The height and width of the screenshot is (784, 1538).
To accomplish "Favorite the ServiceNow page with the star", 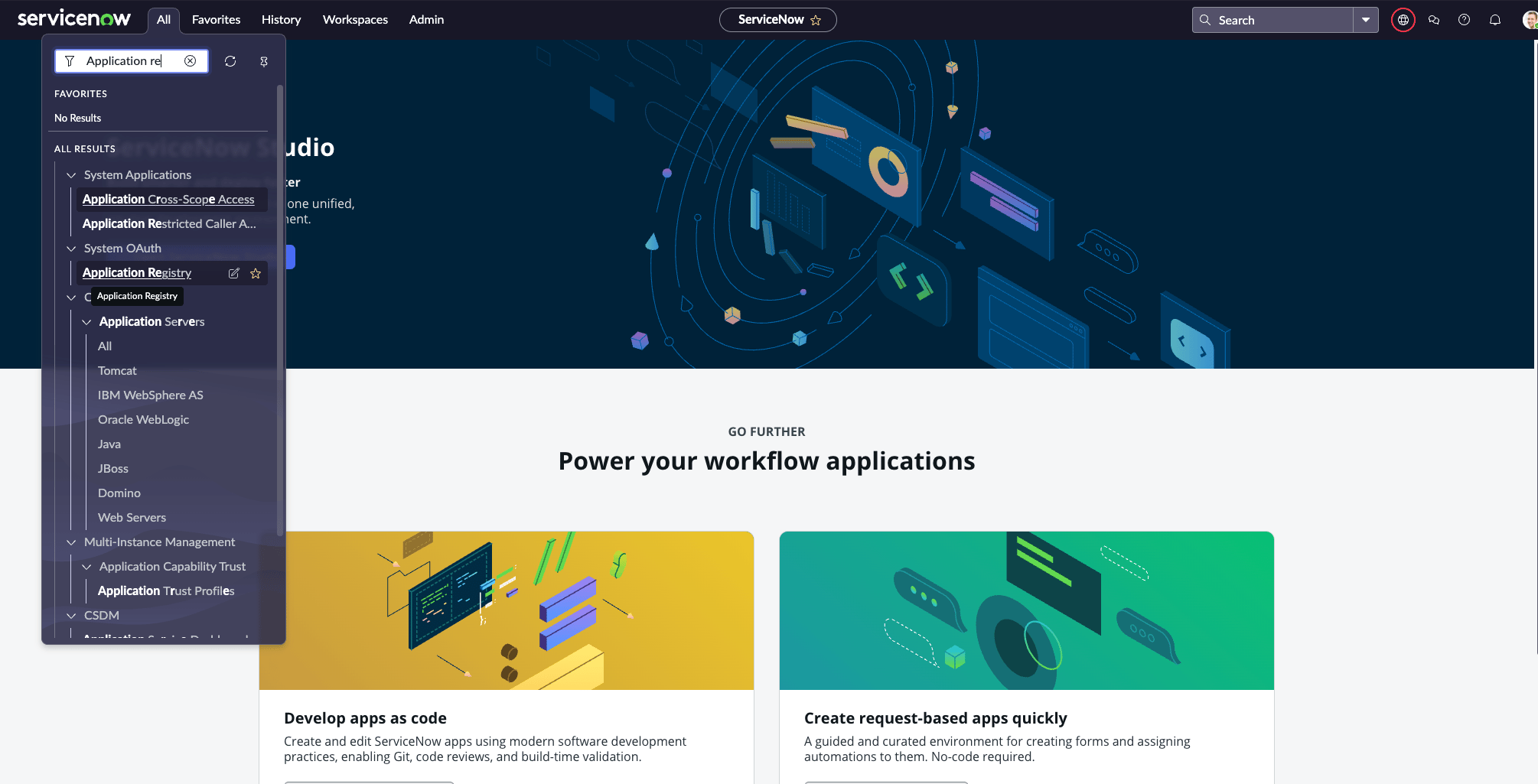I will (816, 20).
